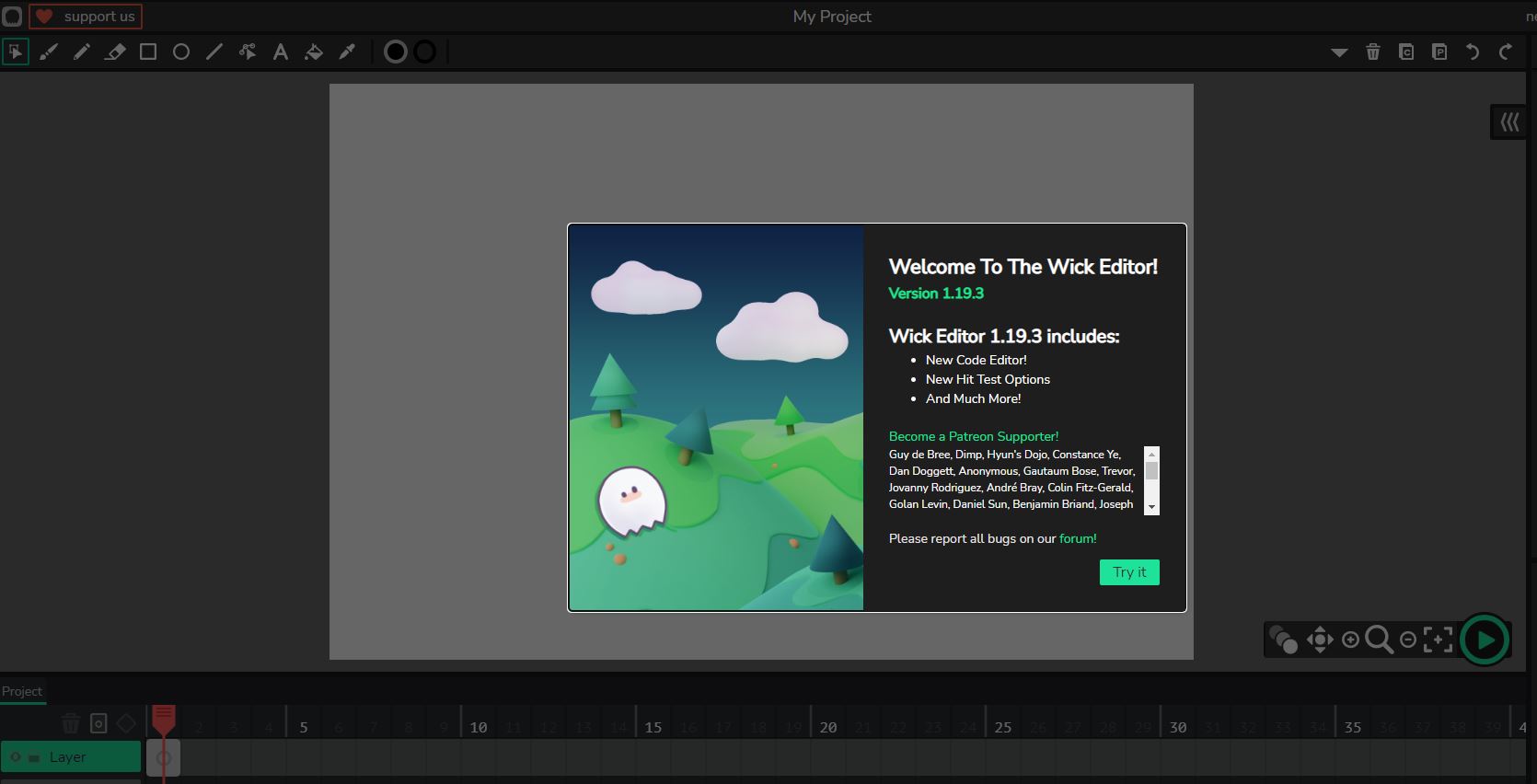Open the fill color swatch
This screenshot has height=784, width=1537.
coord(396,52)
